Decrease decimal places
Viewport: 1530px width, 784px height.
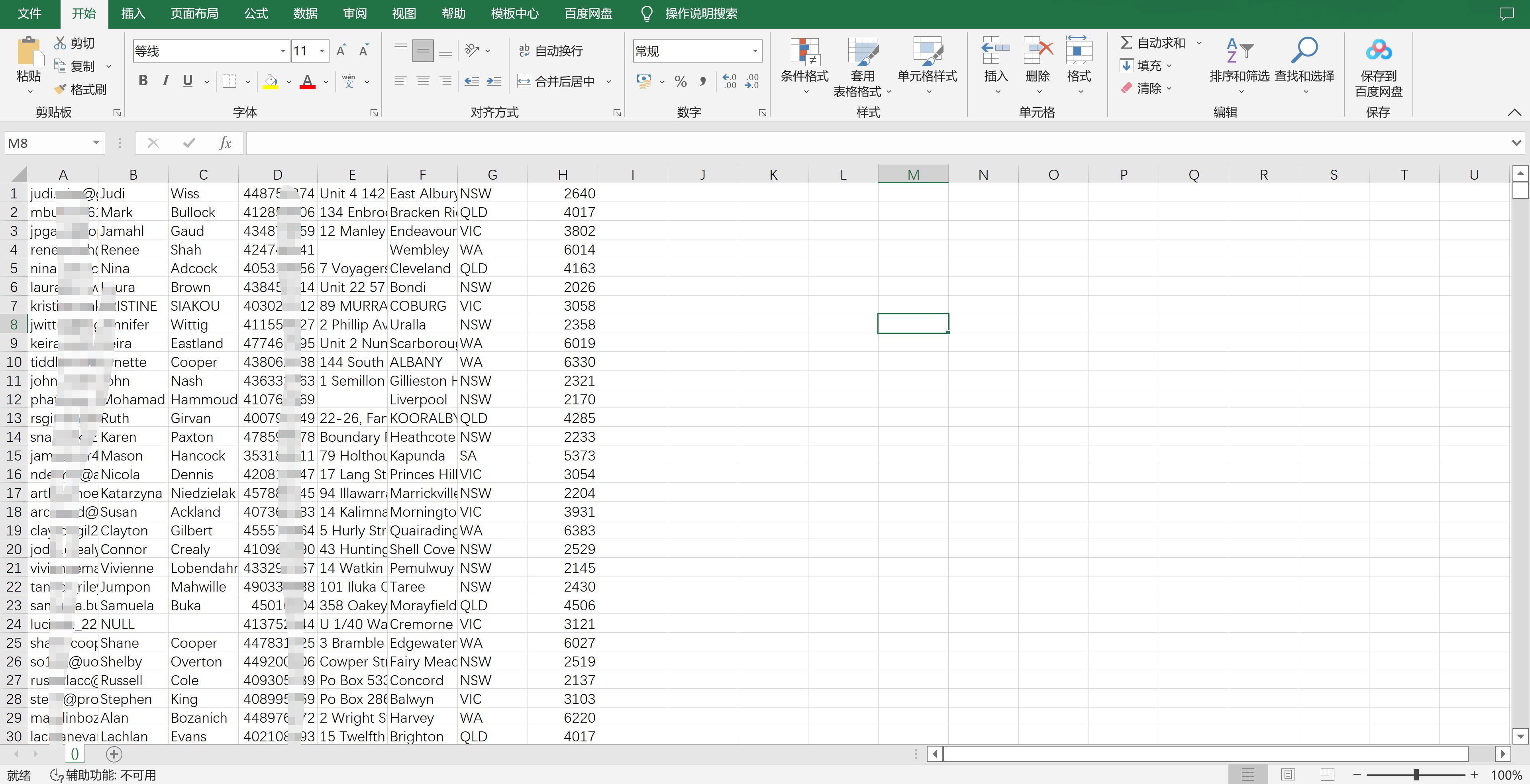tap(752, 81)
